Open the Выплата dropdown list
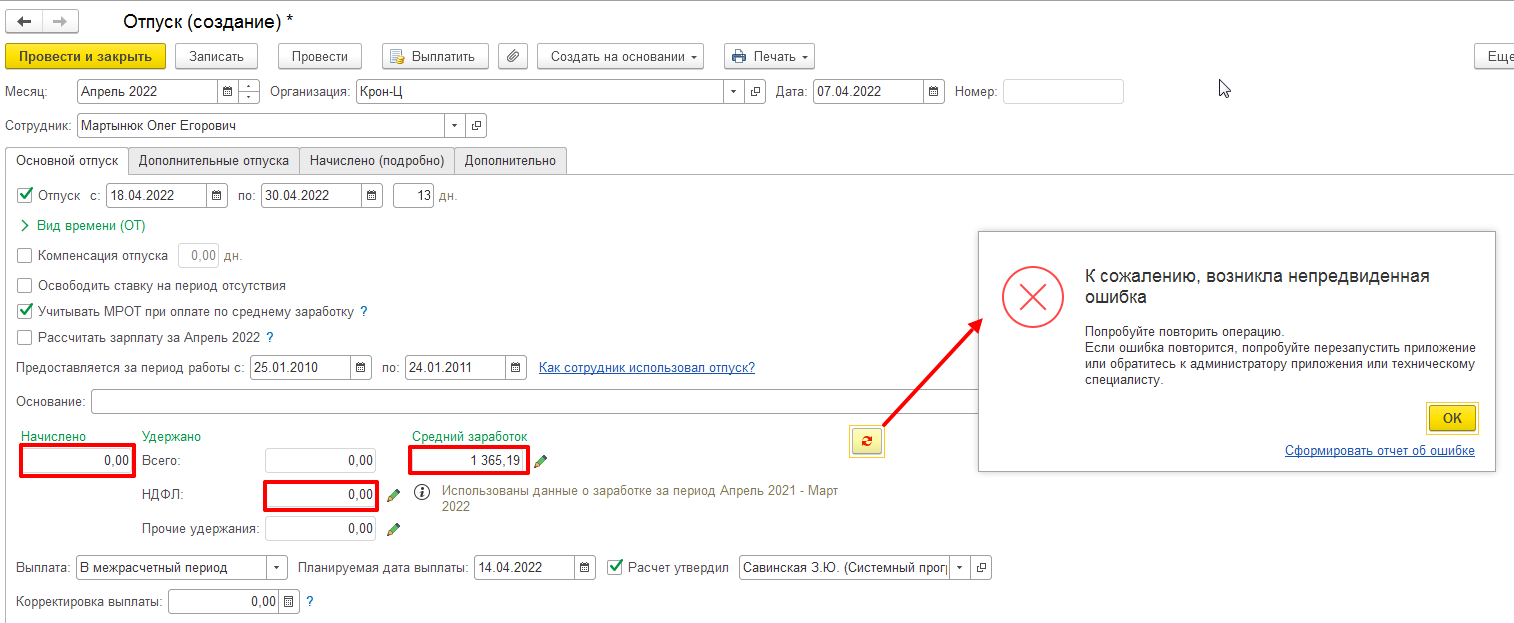 [x=276, y=568]
